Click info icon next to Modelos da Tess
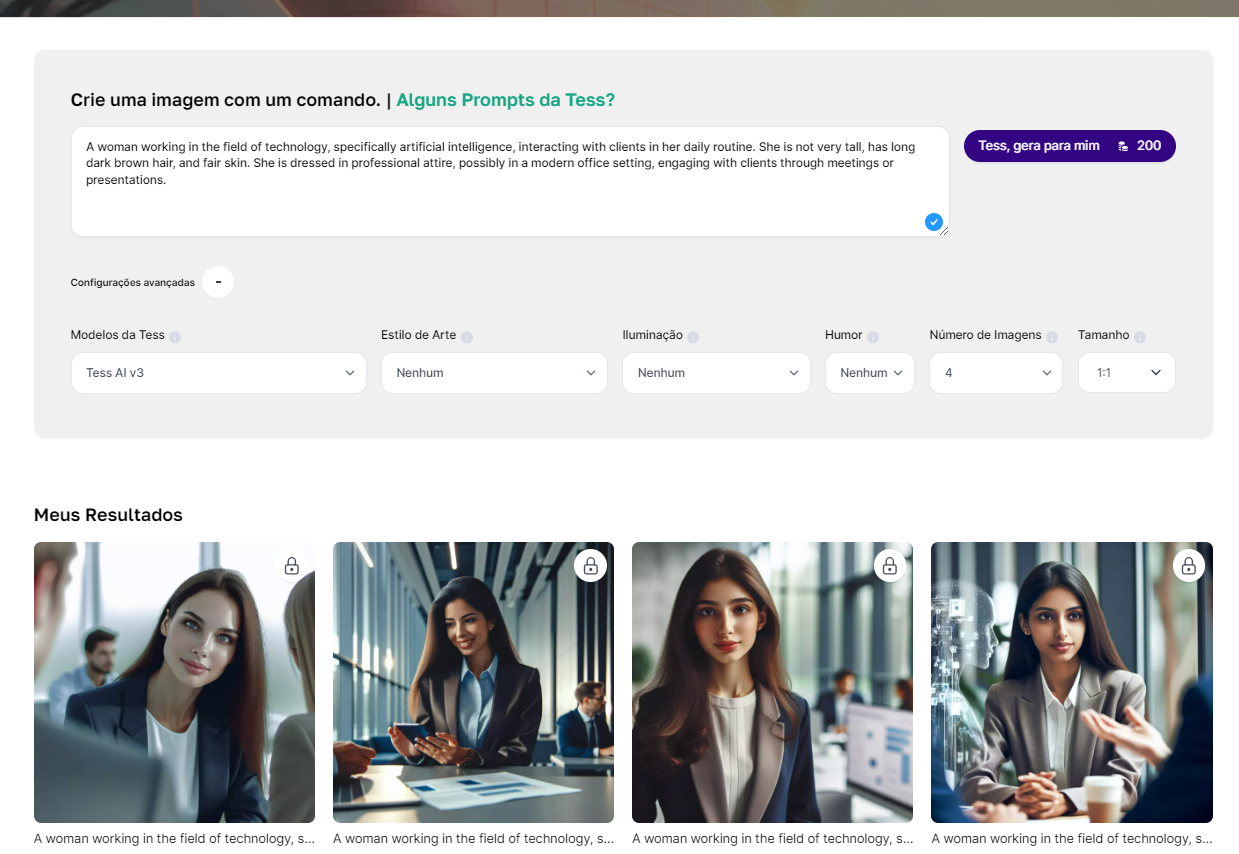 [175, 337]
